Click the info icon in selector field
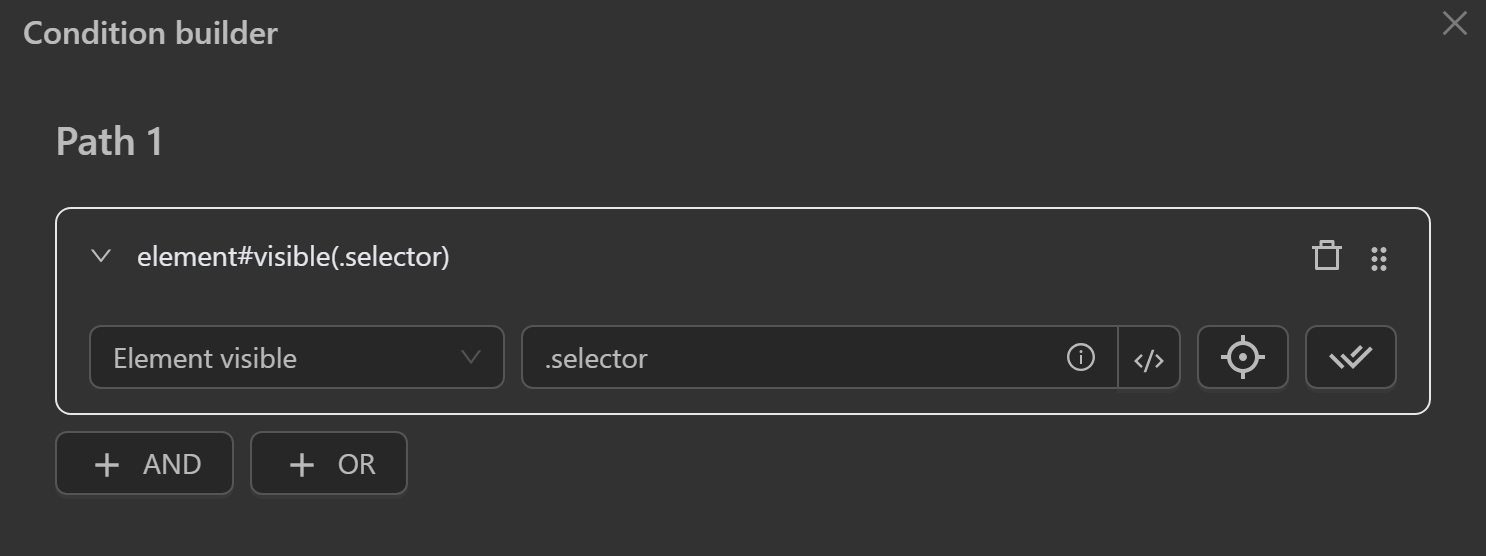This screenshot has width=1486, height=556. (1080, 357)
